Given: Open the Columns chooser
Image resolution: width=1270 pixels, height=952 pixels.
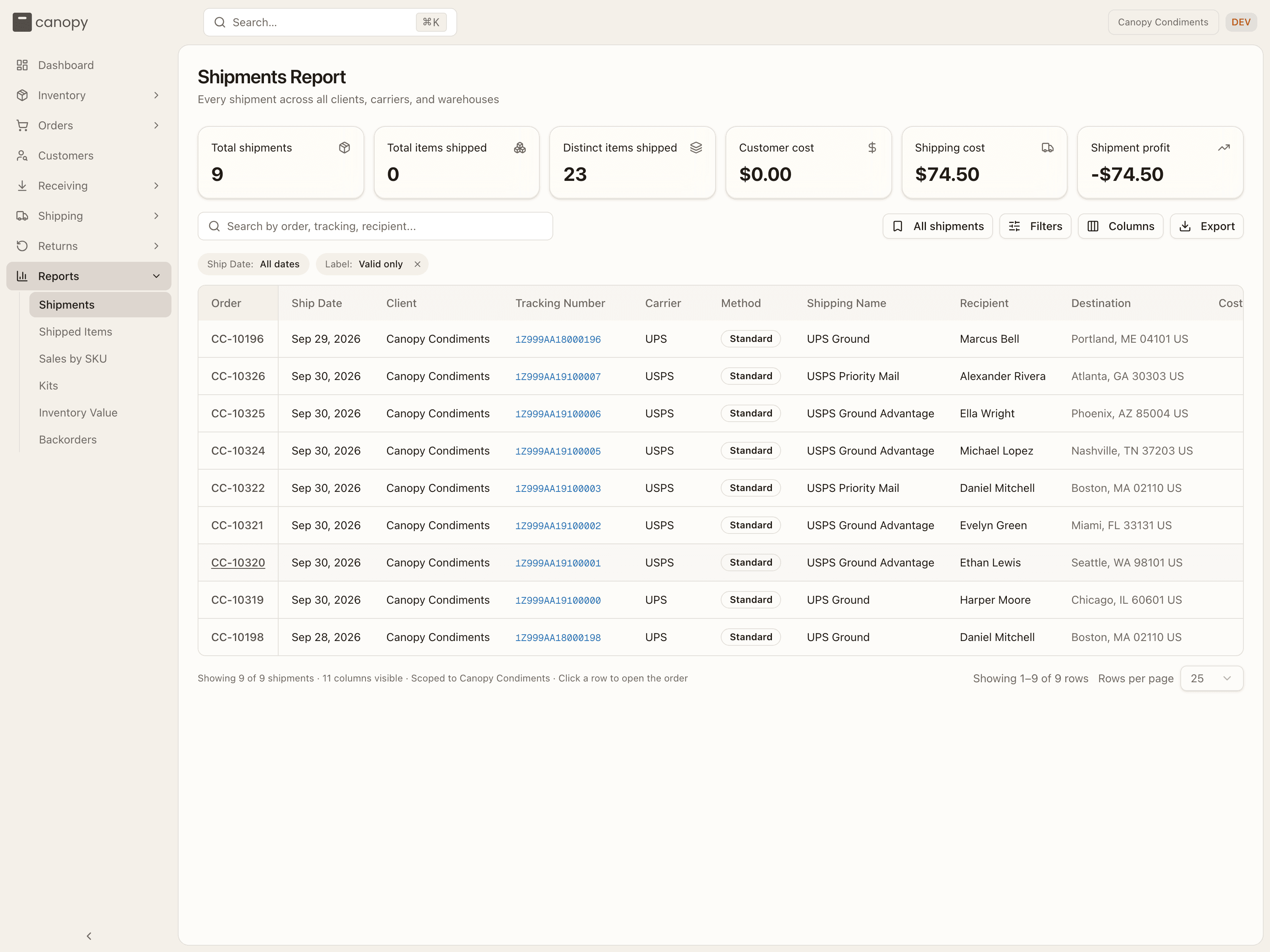Looking at the screenshot, I should coord(1120,226).
